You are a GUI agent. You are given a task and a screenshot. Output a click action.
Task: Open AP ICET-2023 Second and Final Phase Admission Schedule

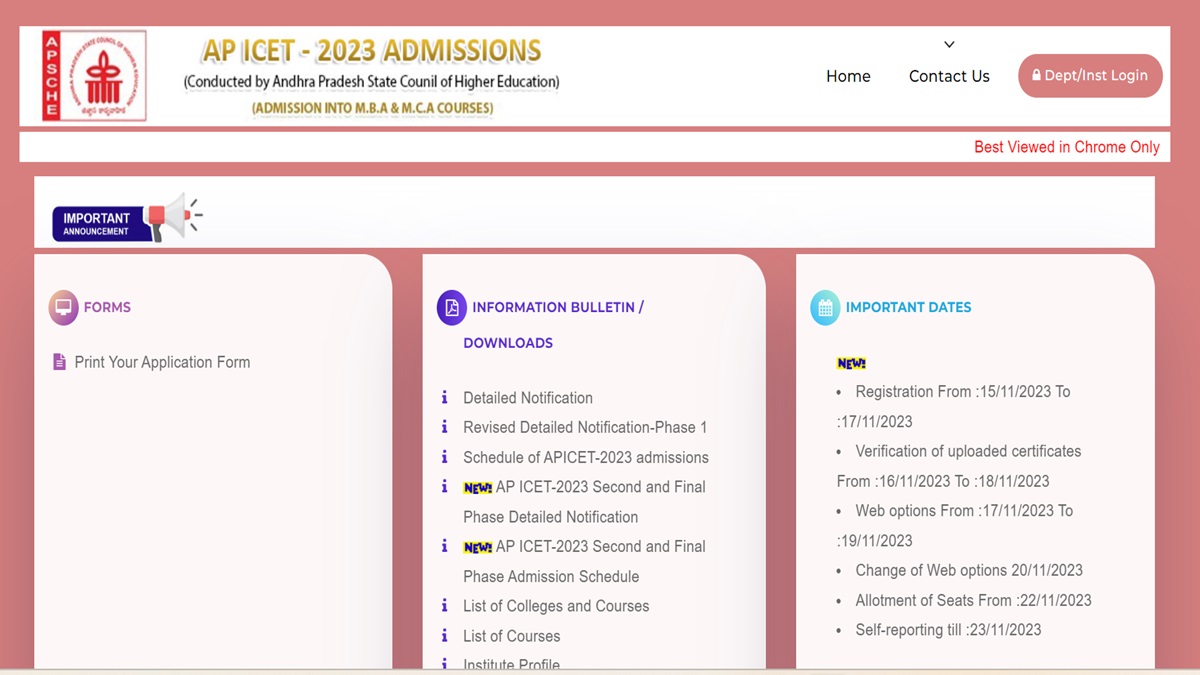click(584, 561)
